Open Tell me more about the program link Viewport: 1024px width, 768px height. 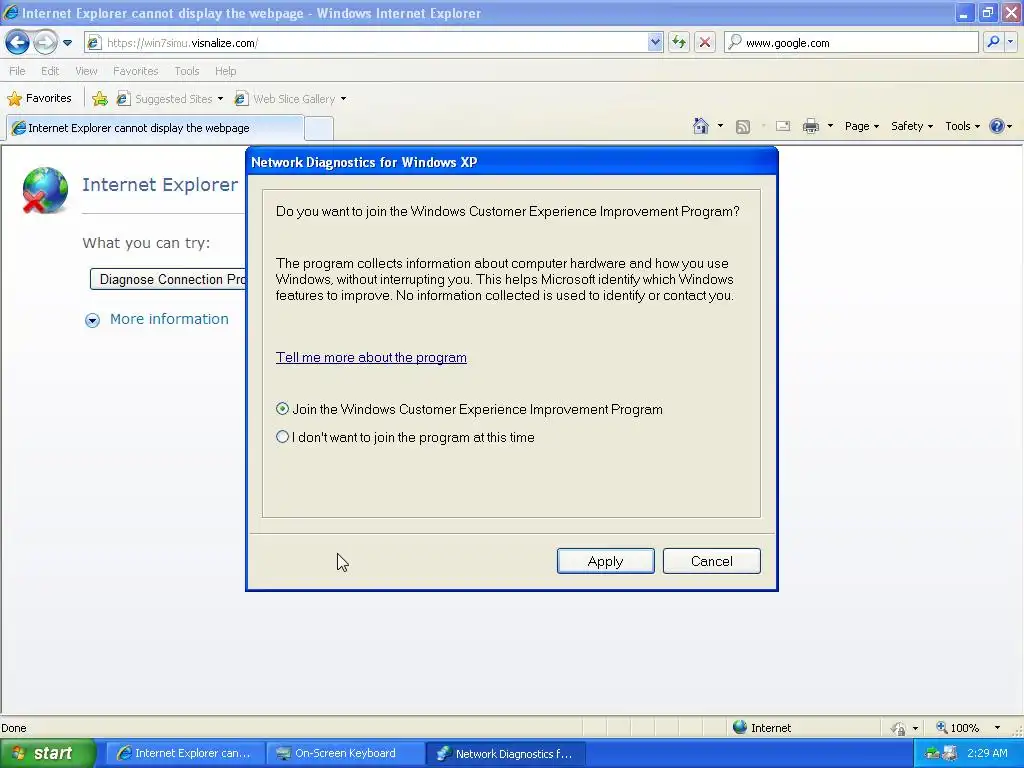371,357
